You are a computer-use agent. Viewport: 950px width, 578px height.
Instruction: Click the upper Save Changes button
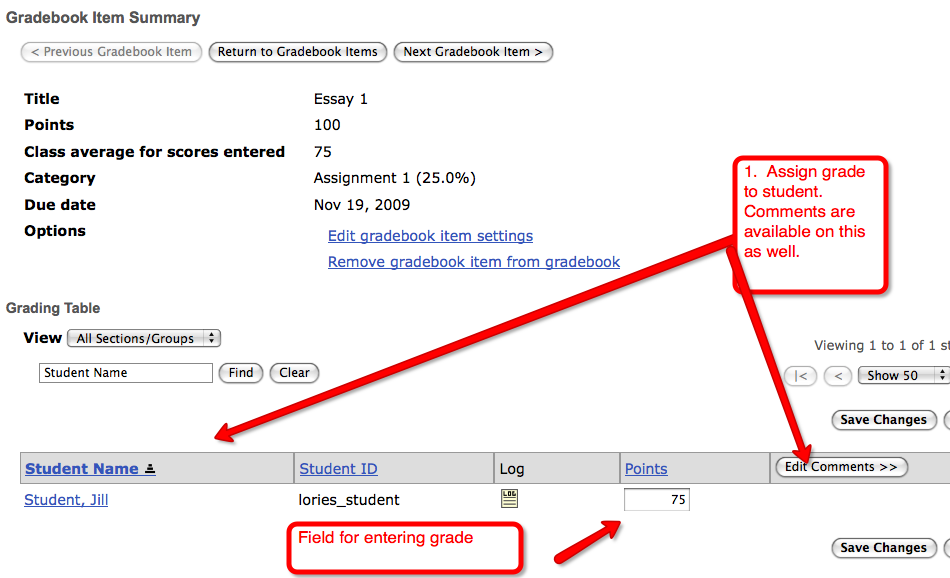tap(884, 420)
